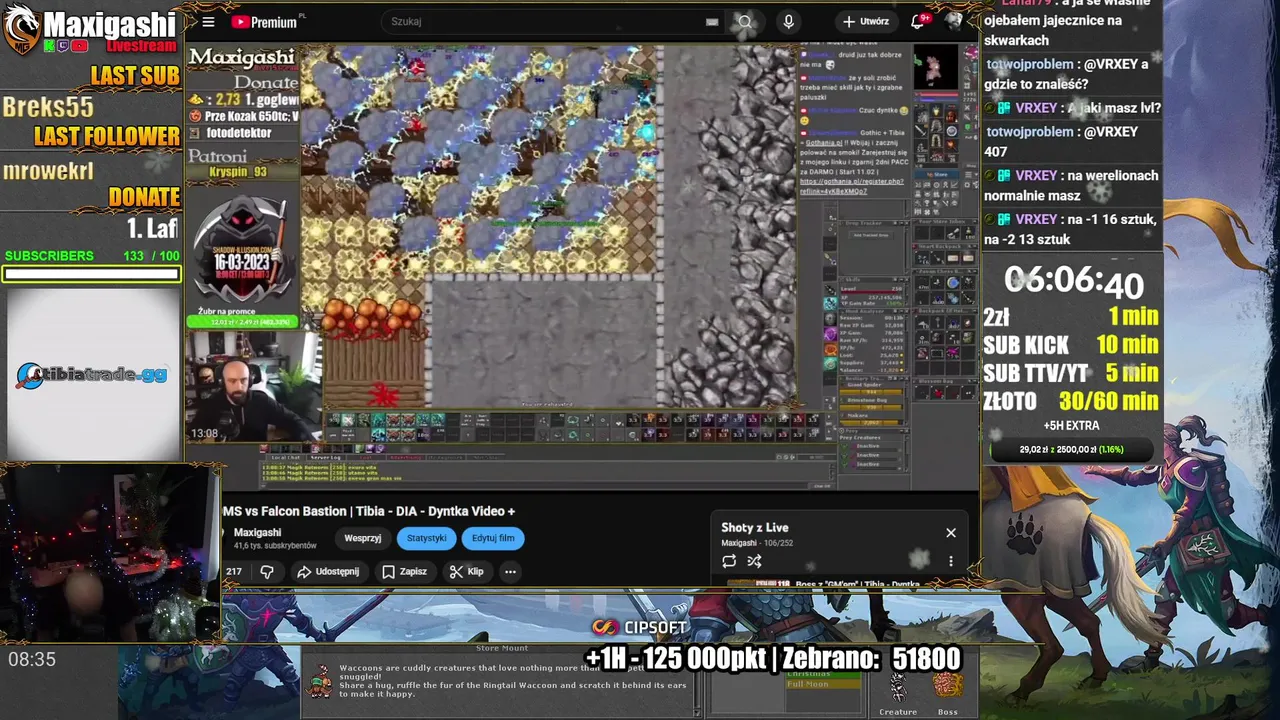
Task: Click the 06:06:40 stream timer
Action: point(1074,282)
